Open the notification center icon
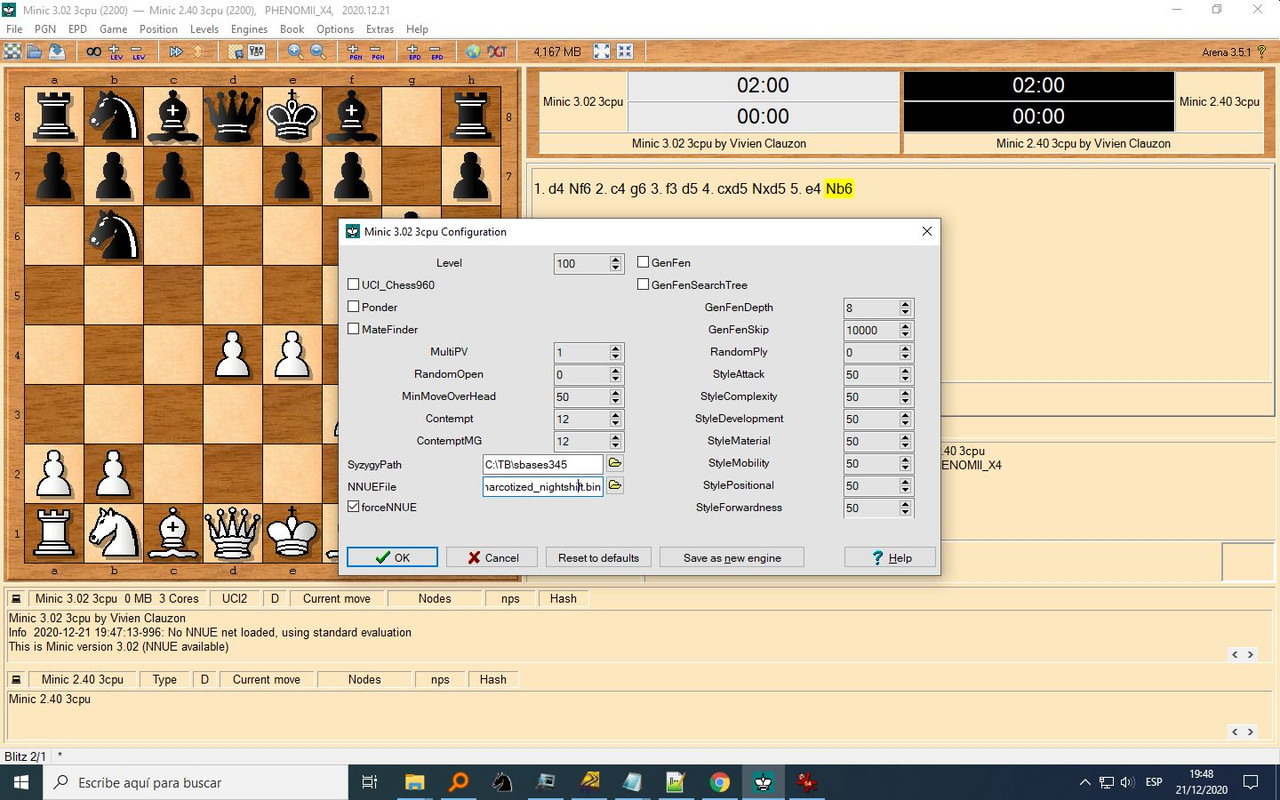The height and width of the screenshot is (800, 1280). [x=1250, y=782]
